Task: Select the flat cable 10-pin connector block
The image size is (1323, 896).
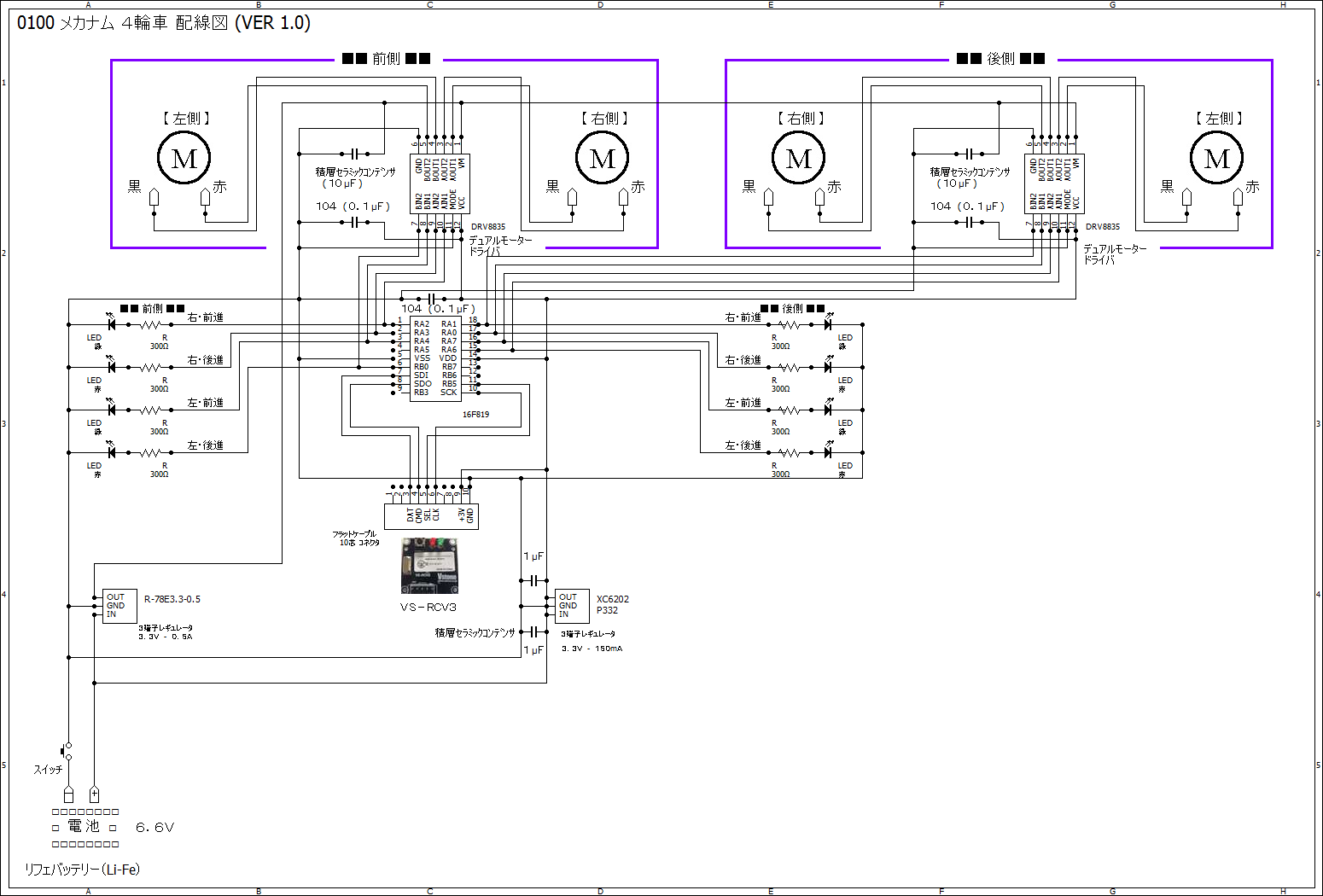Action: coord(431,515)
